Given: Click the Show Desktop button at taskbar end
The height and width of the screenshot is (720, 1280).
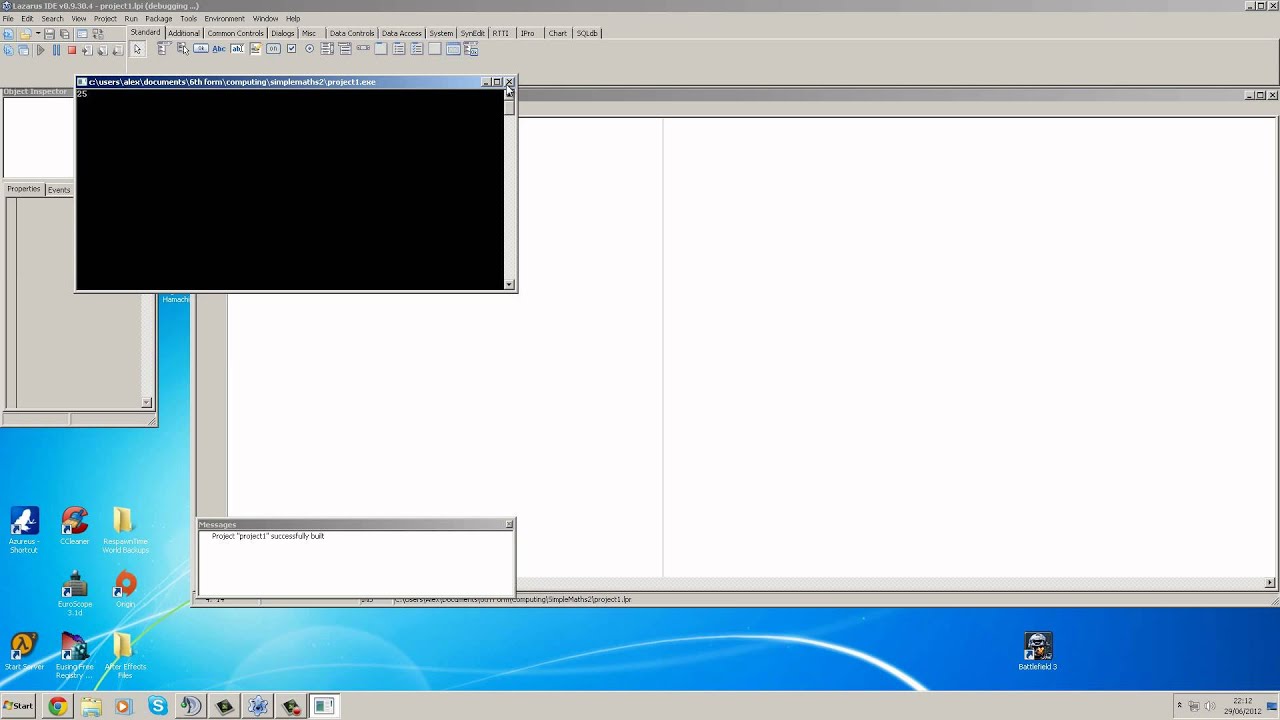Looking at the screenshot, I should [x=1272, y=706].
